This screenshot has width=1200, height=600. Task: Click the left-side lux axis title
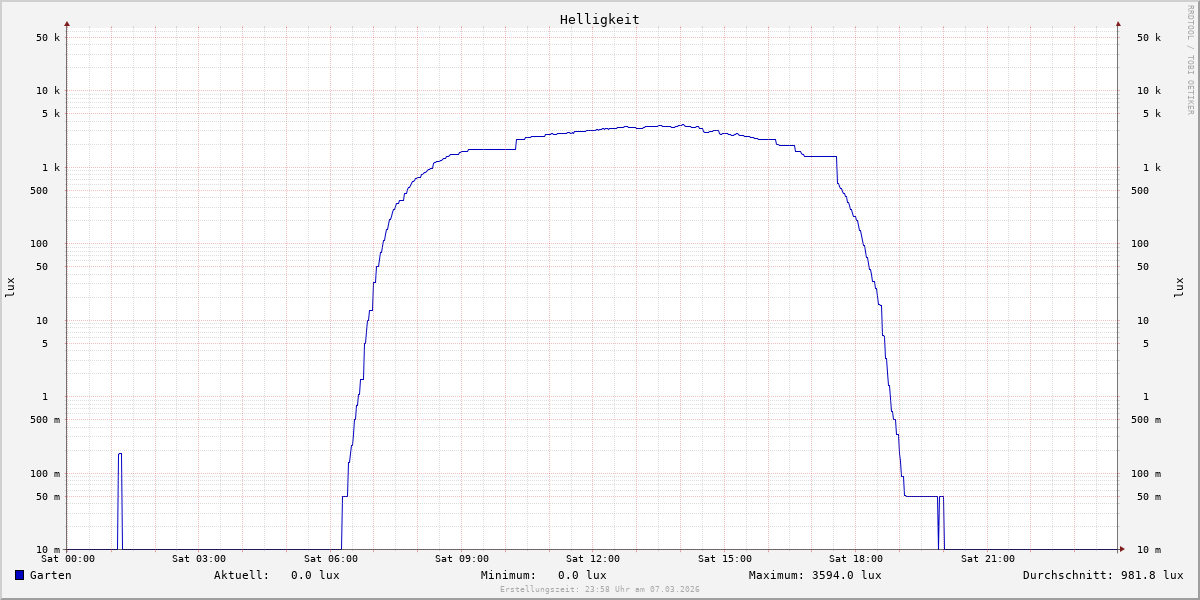(x=10, y=287)
